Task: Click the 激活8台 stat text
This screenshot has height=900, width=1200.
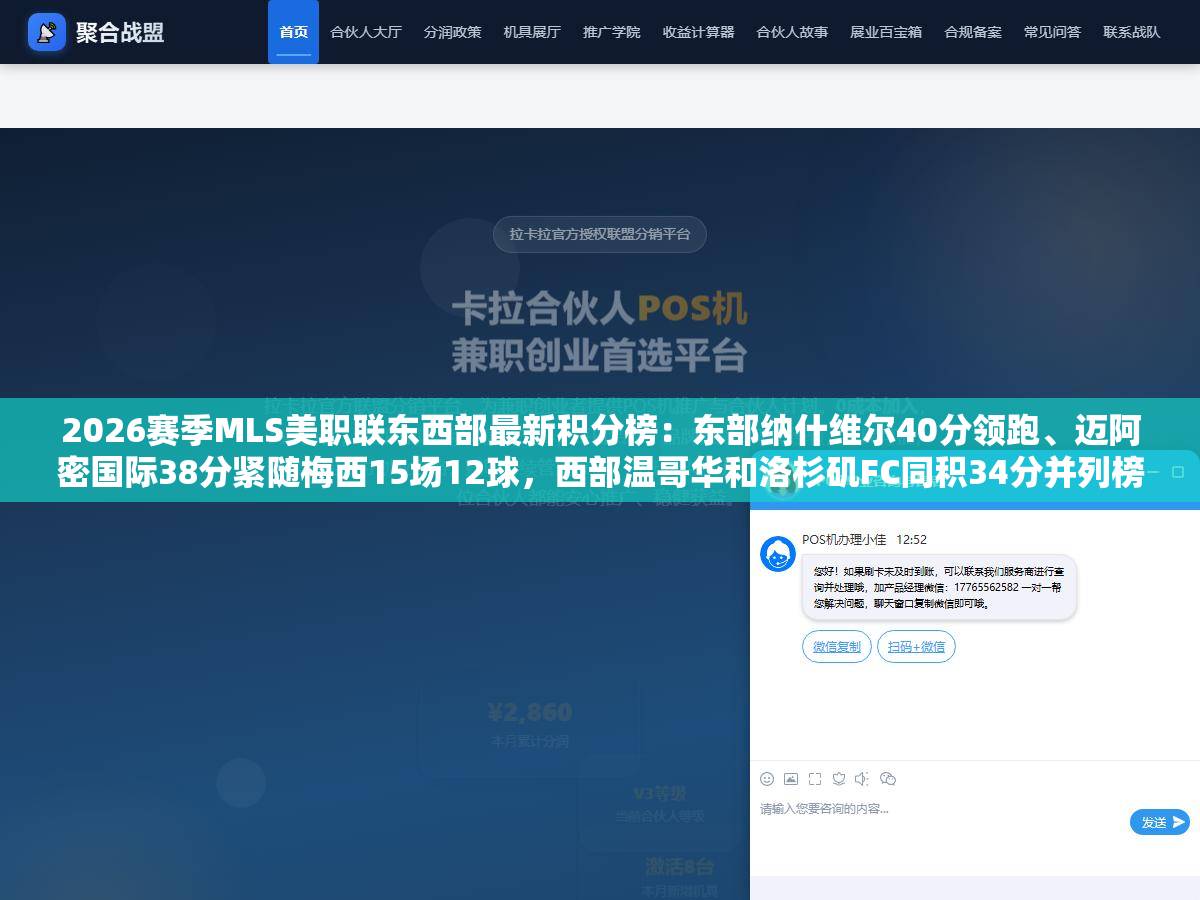Action: click(x=679, y=865)
